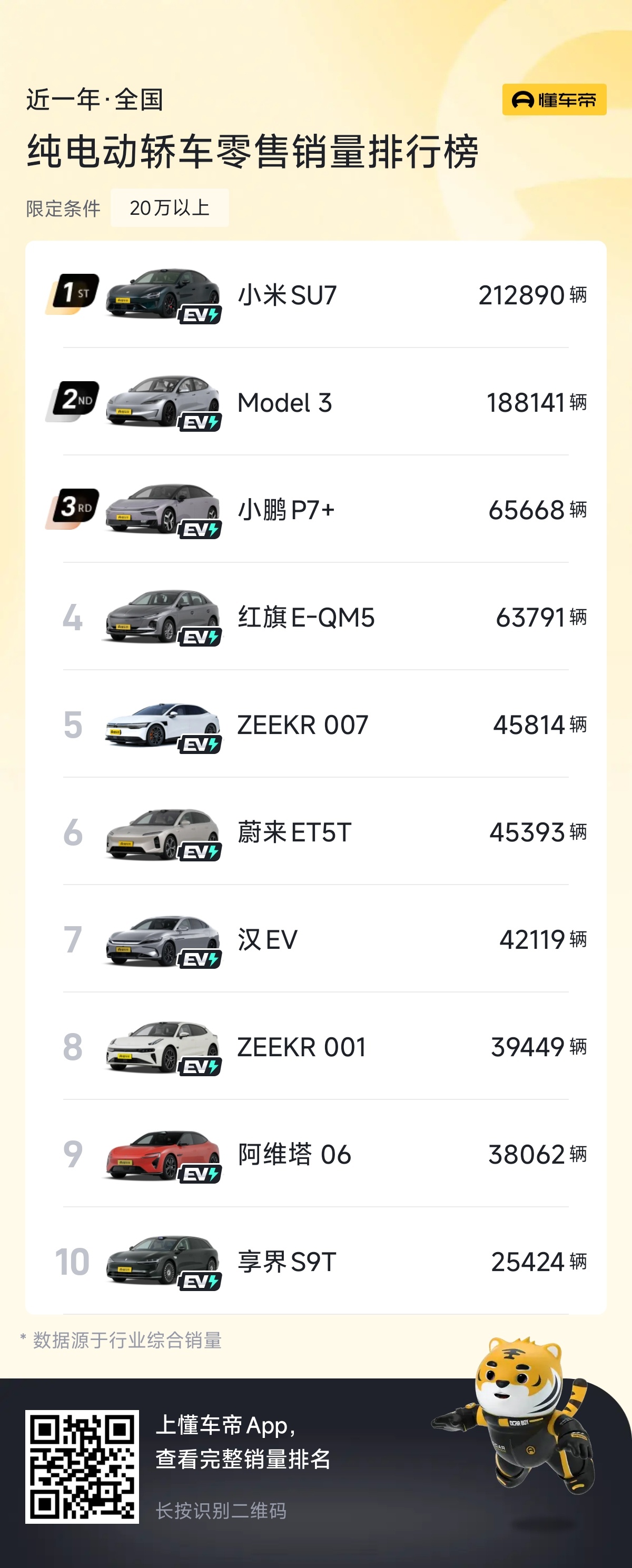Tap the 长按识别二维码 hint text

click(x=221, y=1511)
